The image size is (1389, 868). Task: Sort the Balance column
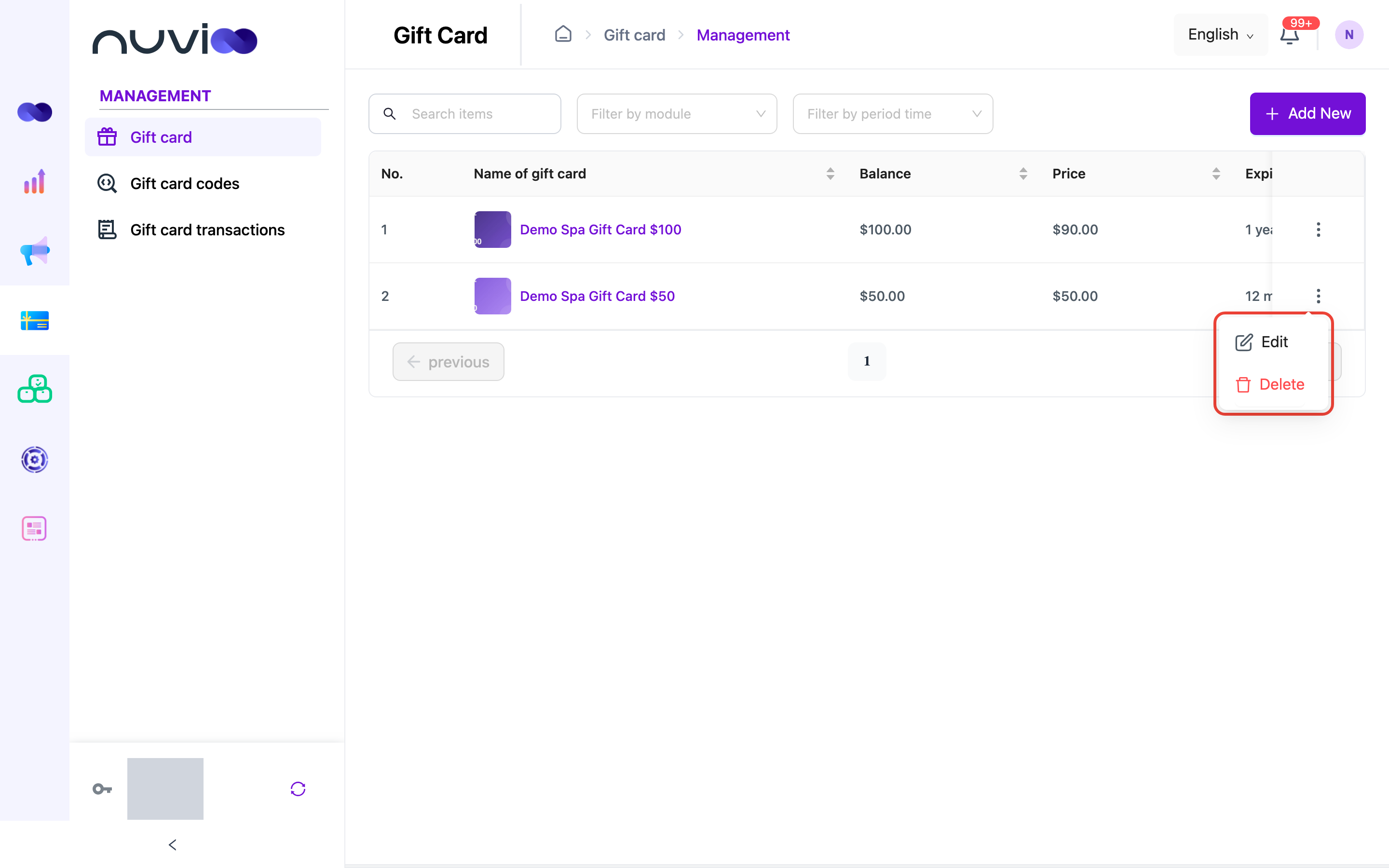point(1023,174)
